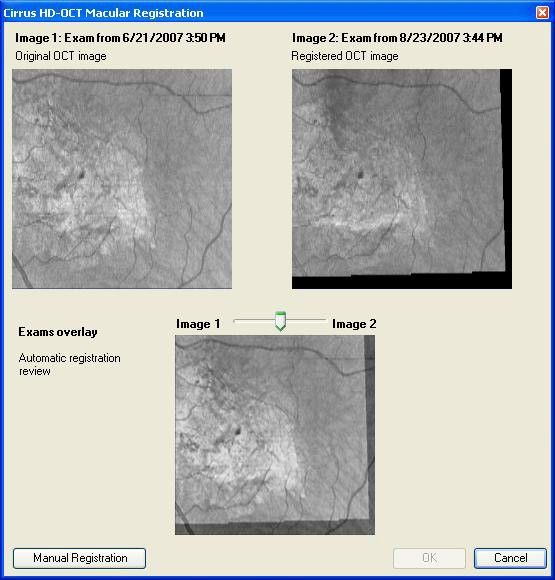Click the green overlay slider thumb
Image resolution: width=555 pixels, height=580 pixels.
click(280, 321)
